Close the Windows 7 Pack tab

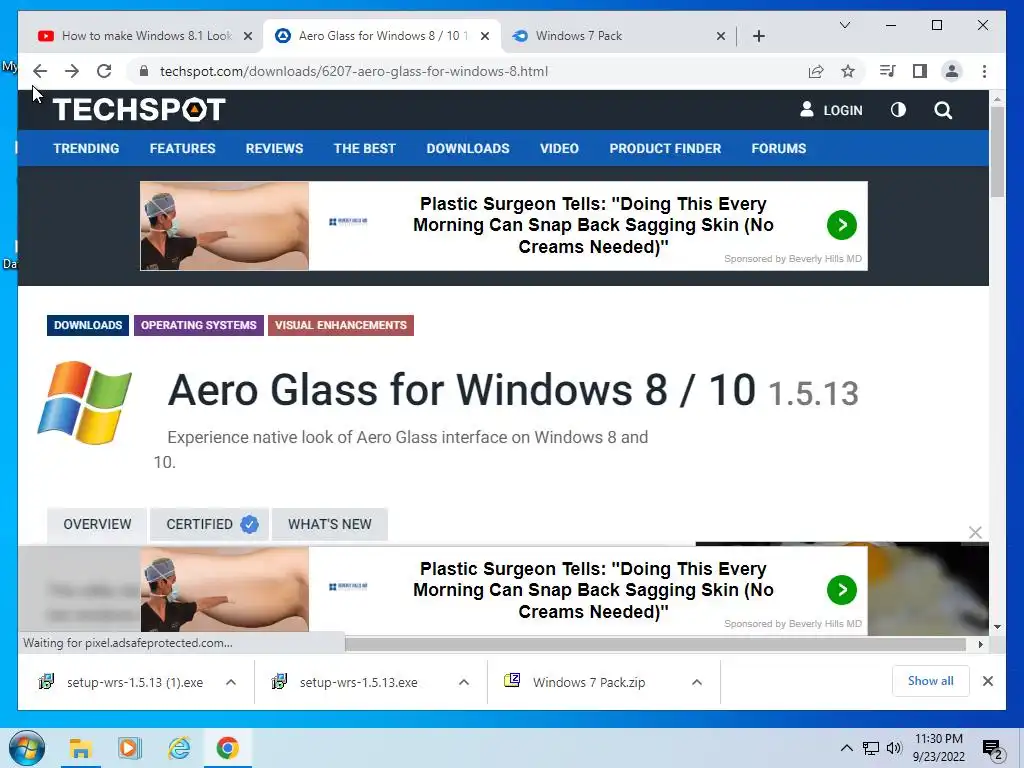pyautogui.click(x=720, y=36)
